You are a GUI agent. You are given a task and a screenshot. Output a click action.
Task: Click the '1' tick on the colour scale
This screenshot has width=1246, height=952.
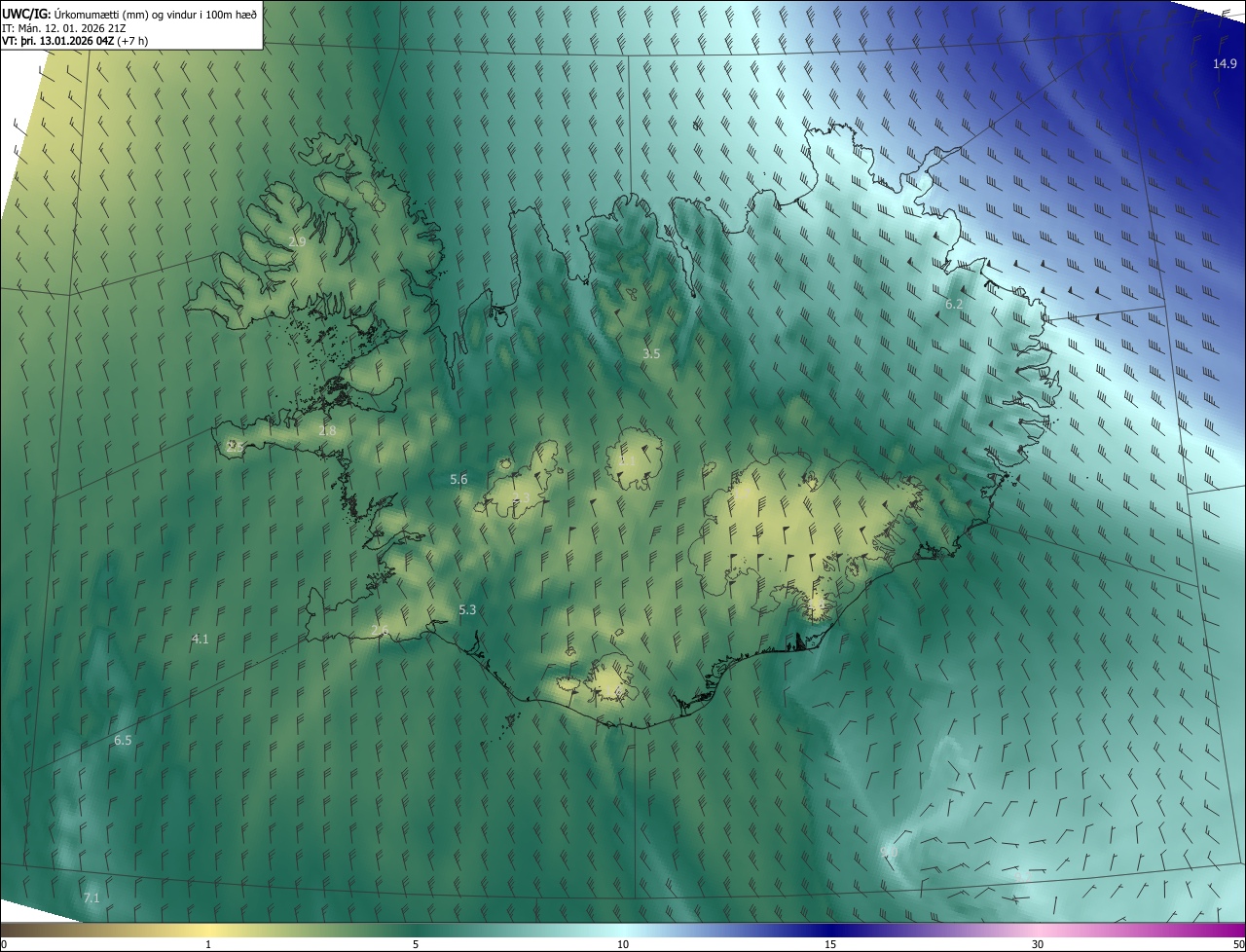click(208, 944)
